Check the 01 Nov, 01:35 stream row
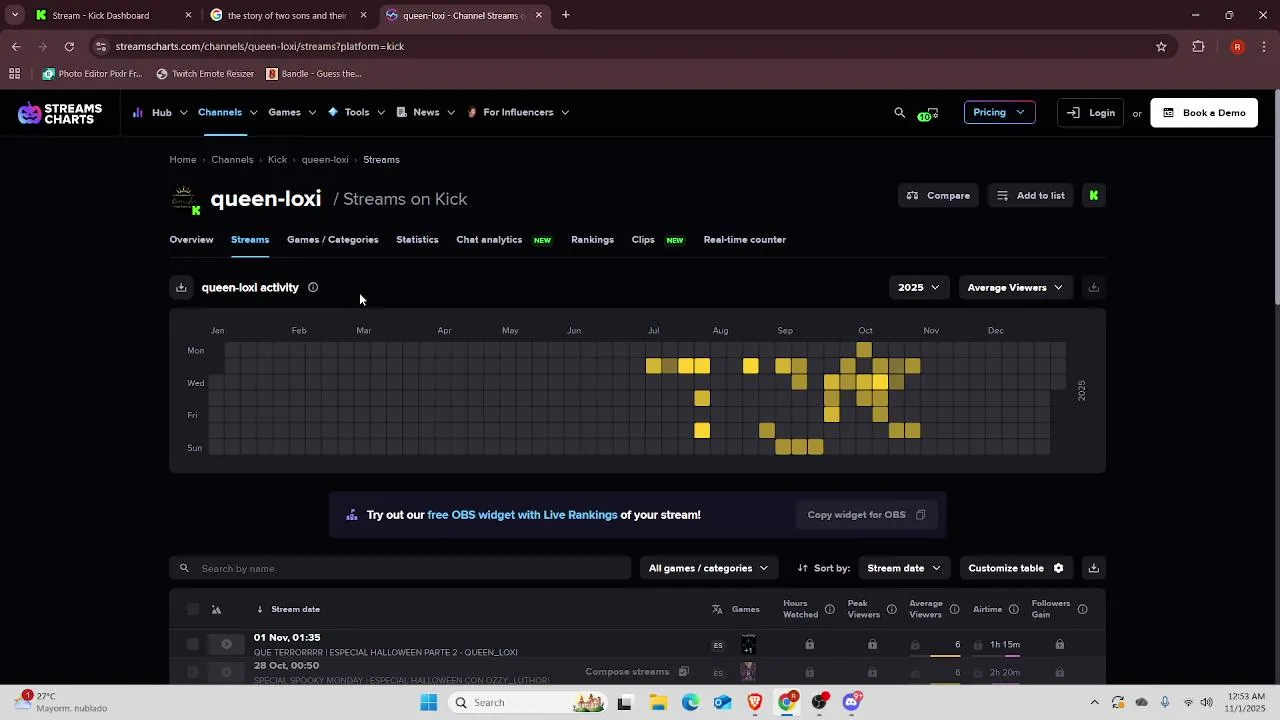This screenshot has height=720, width=1280. click(193, 645)
